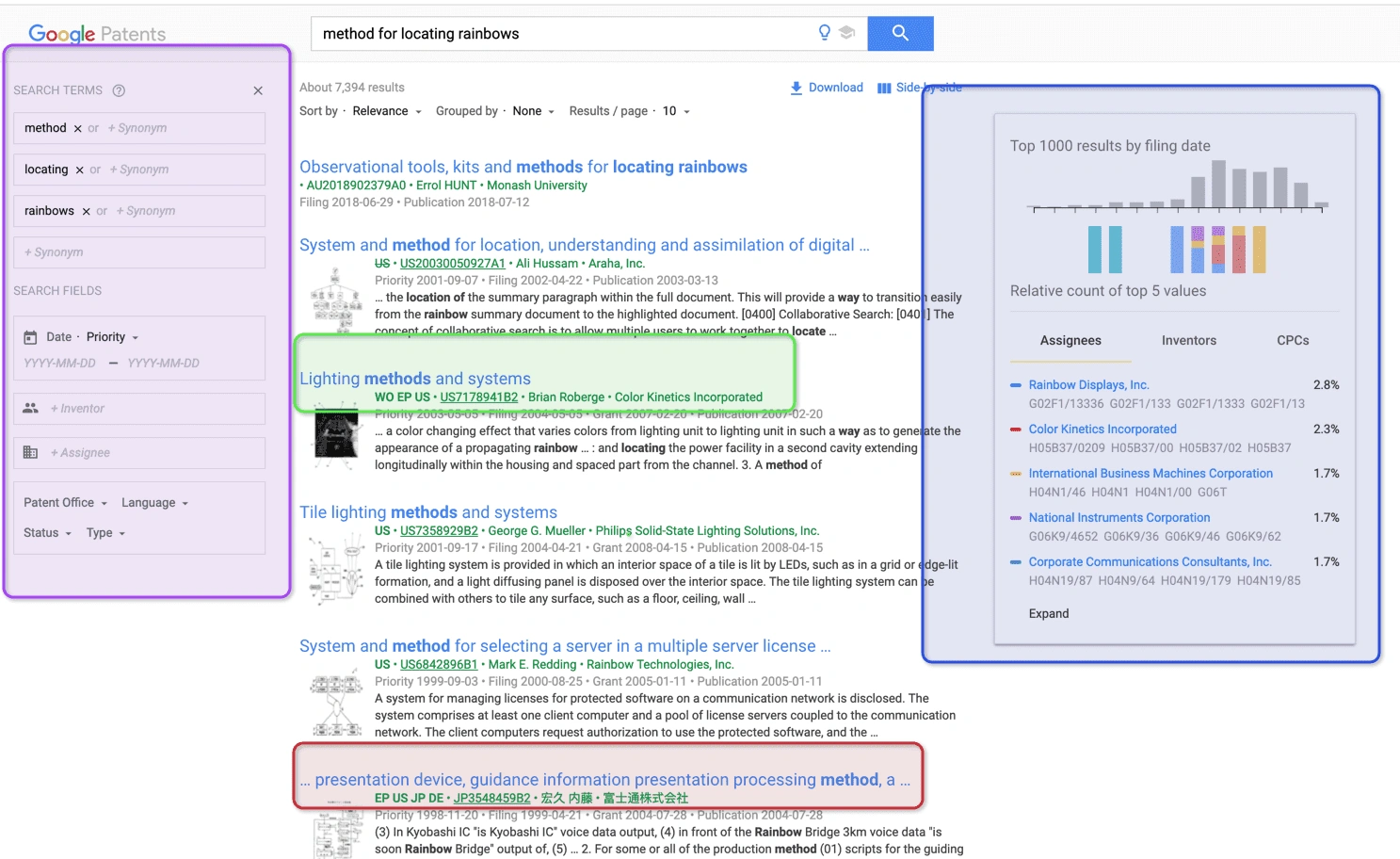
Task: Switch to the CPCs tab
Action: pyautogui.click(x=1293, y=341)
